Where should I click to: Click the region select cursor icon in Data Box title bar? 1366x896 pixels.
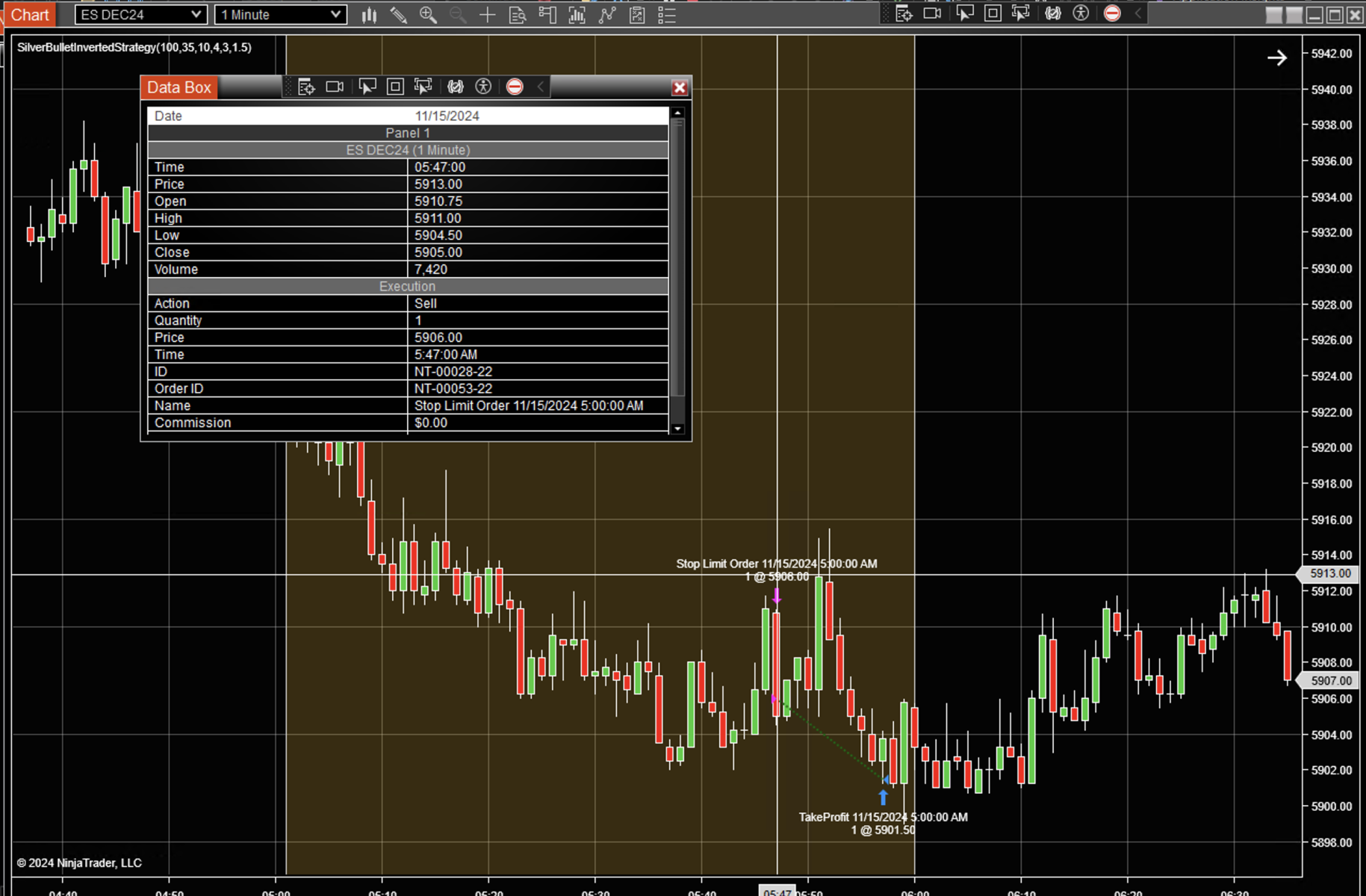point(423,87)
